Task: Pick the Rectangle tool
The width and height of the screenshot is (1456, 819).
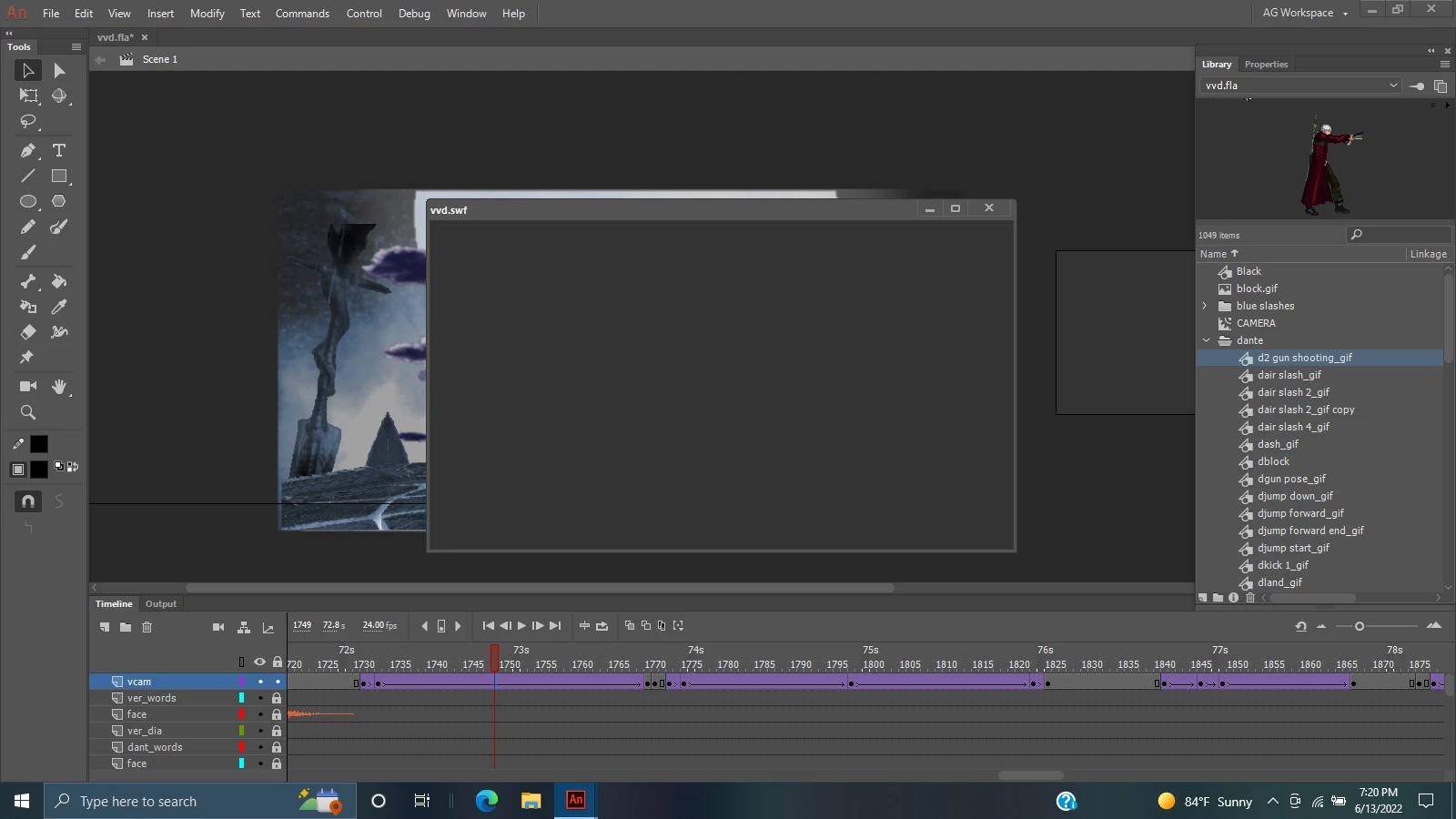Action: [59, 176]
